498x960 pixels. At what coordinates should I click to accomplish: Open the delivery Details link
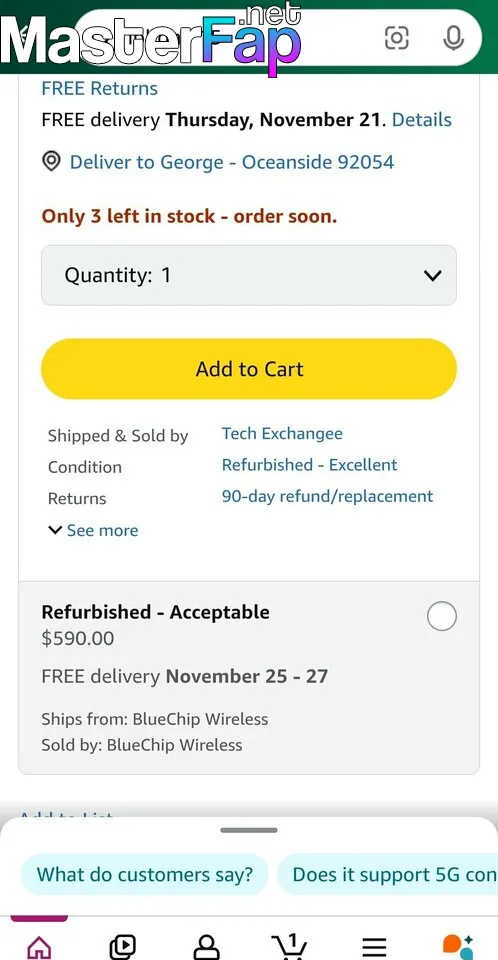pos(421,119)
